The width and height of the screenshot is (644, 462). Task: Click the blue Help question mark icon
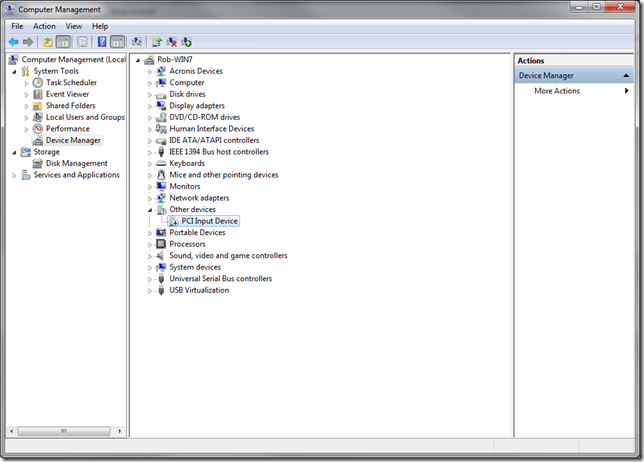[102, 42]
